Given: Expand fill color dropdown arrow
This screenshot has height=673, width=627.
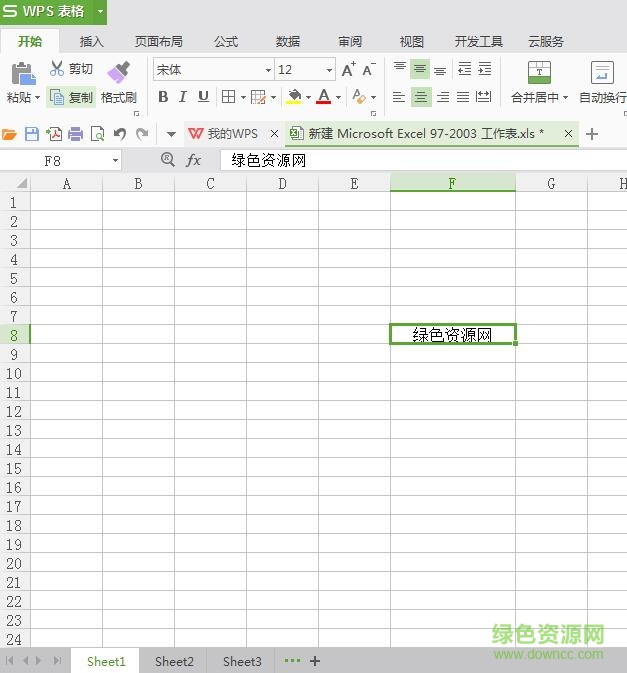Looking at the screenshot, I should (x=308, y=97).
